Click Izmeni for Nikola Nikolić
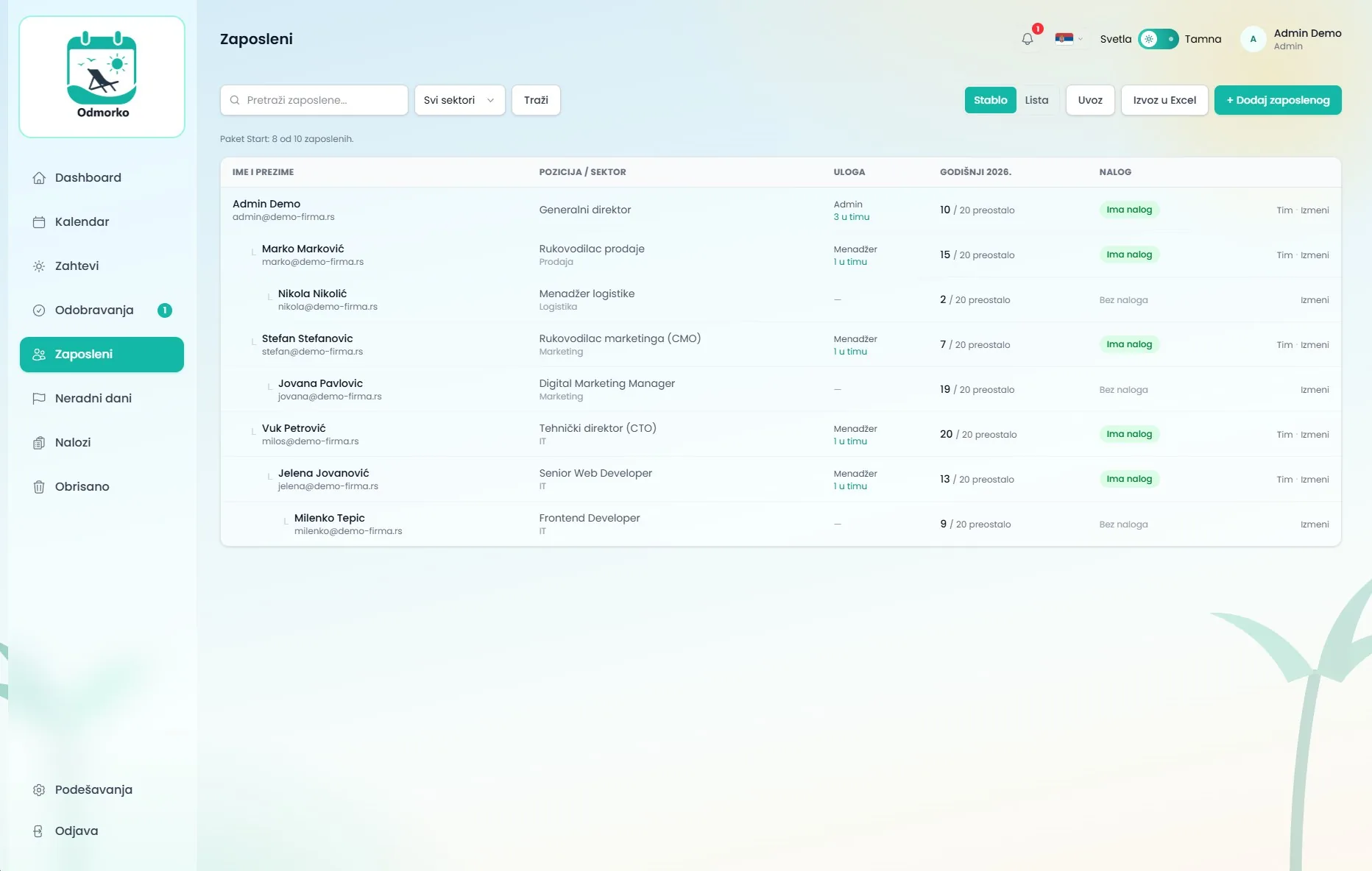 (x=1315, y=300)
